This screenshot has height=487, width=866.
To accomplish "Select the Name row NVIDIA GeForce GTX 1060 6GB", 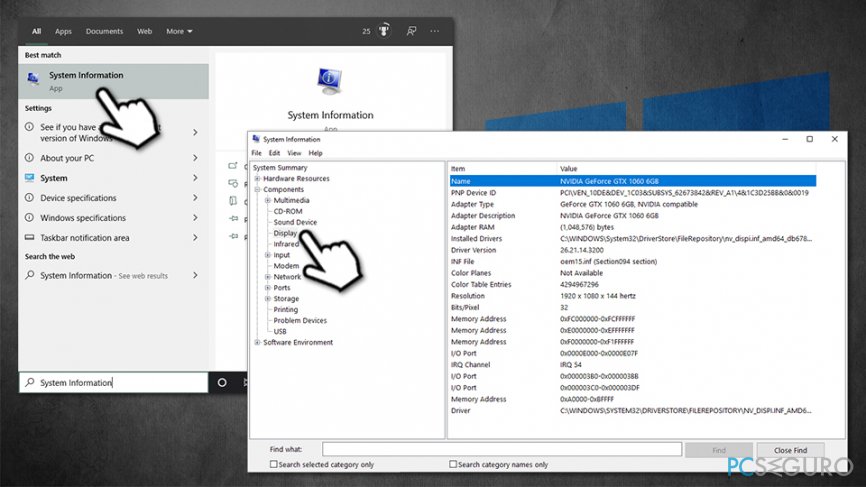I will coord(632,181).
